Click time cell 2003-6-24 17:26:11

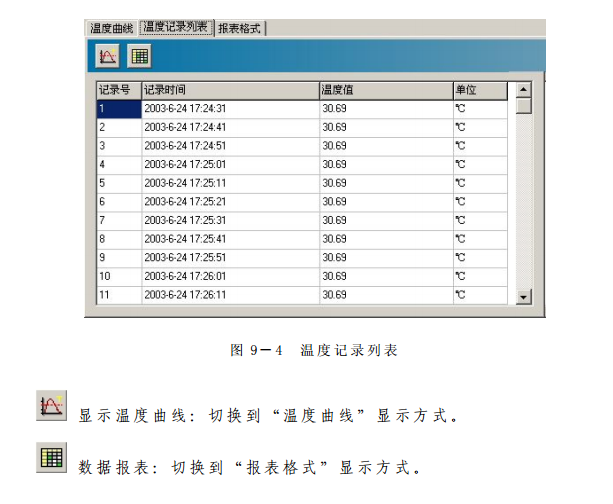230,295
